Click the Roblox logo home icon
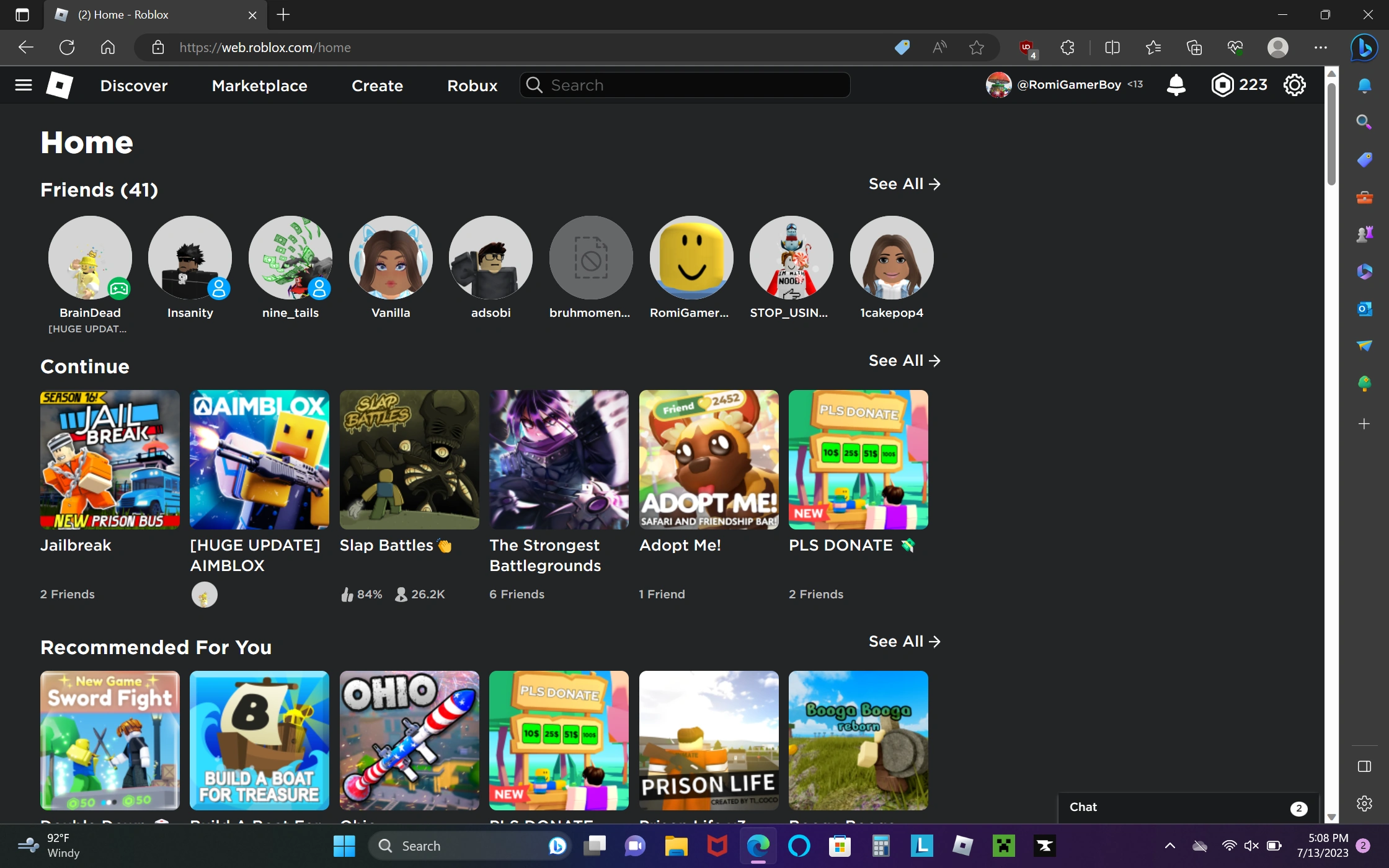This screenshot has width=1389, height=868. [60, 85]
